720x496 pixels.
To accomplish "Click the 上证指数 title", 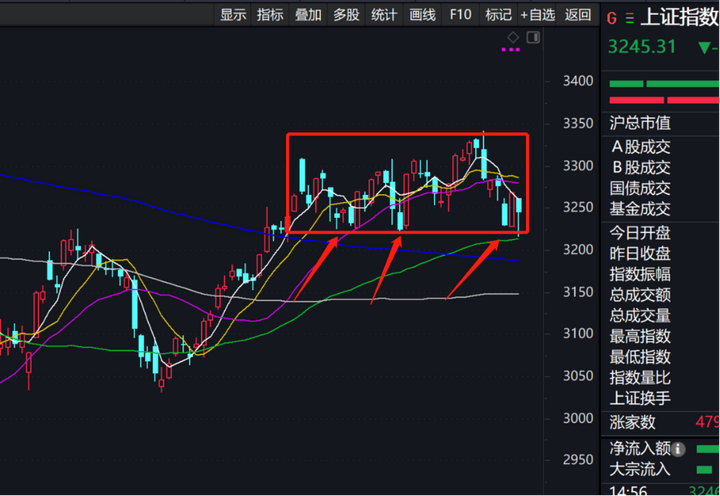I will 680,17.
